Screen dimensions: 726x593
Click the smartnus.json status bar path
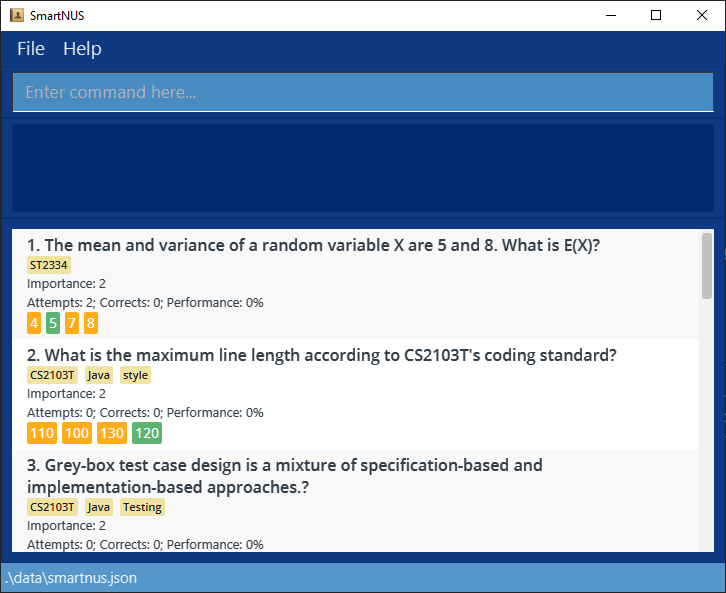(x=70, y=578)
